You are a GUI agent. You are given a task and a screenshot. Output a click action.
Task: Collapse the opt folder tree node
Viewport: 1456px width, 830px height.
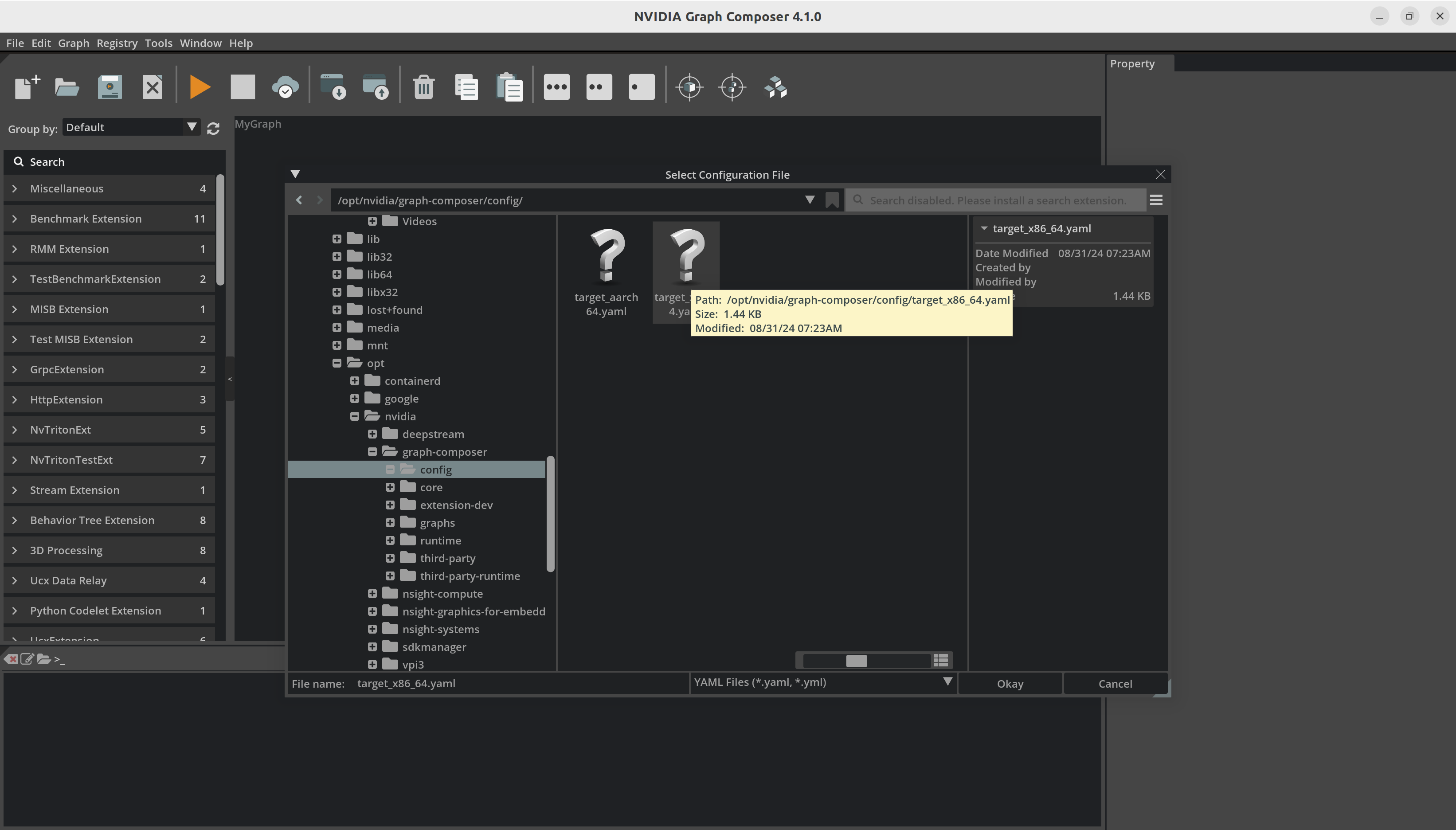click(x=337, y=363)
